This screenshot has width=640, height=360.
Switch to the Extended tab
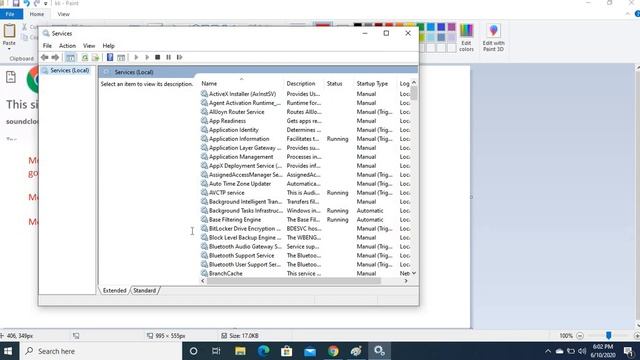point(114,290)
